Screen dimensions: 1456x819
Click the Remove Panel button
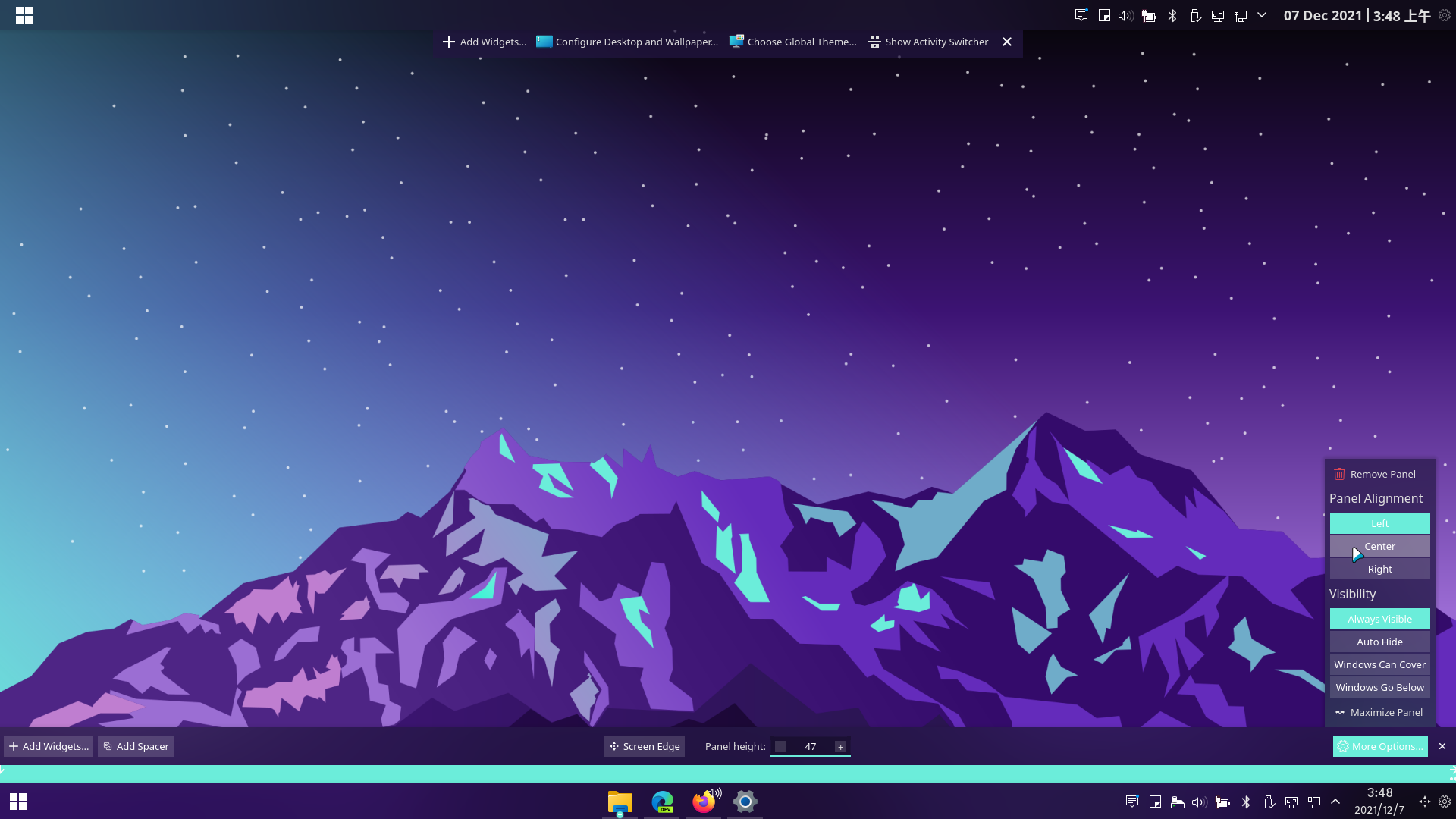(x=1375, y=474)
